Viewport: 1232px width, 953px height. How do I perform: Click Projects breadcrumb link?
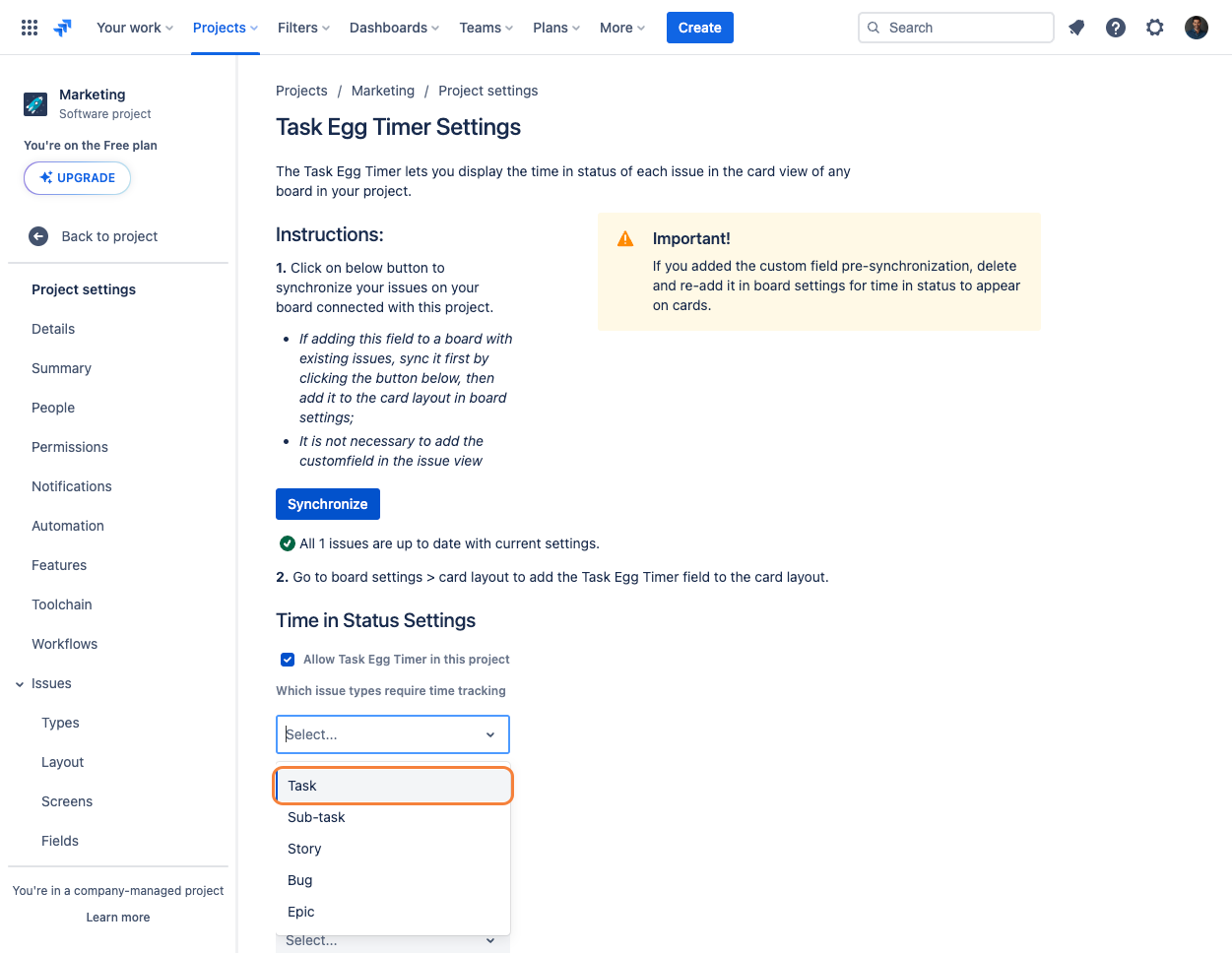(301, 91)
